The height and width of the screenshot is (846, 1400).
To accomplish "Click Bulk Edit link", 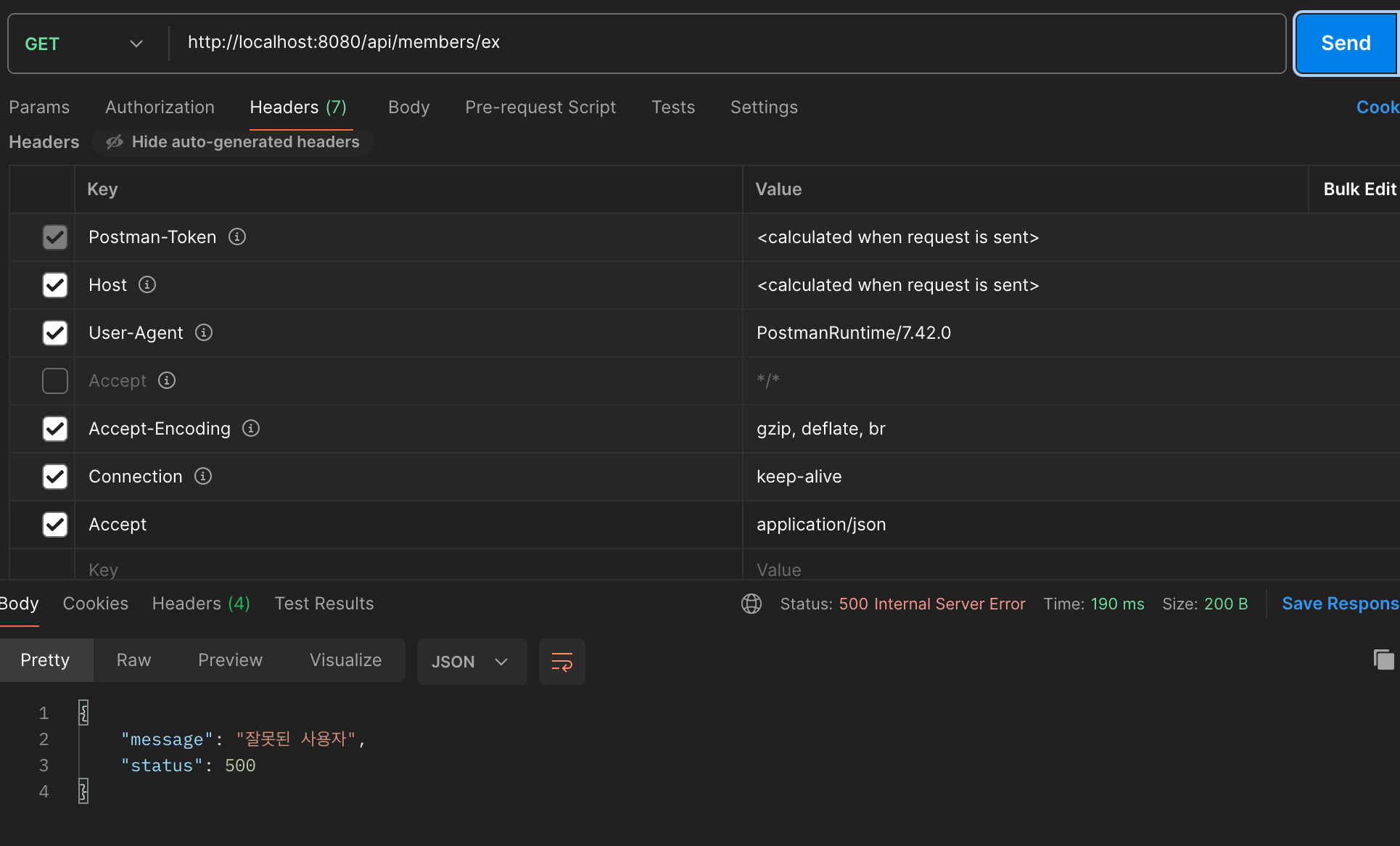I will tap(1359, 189).
